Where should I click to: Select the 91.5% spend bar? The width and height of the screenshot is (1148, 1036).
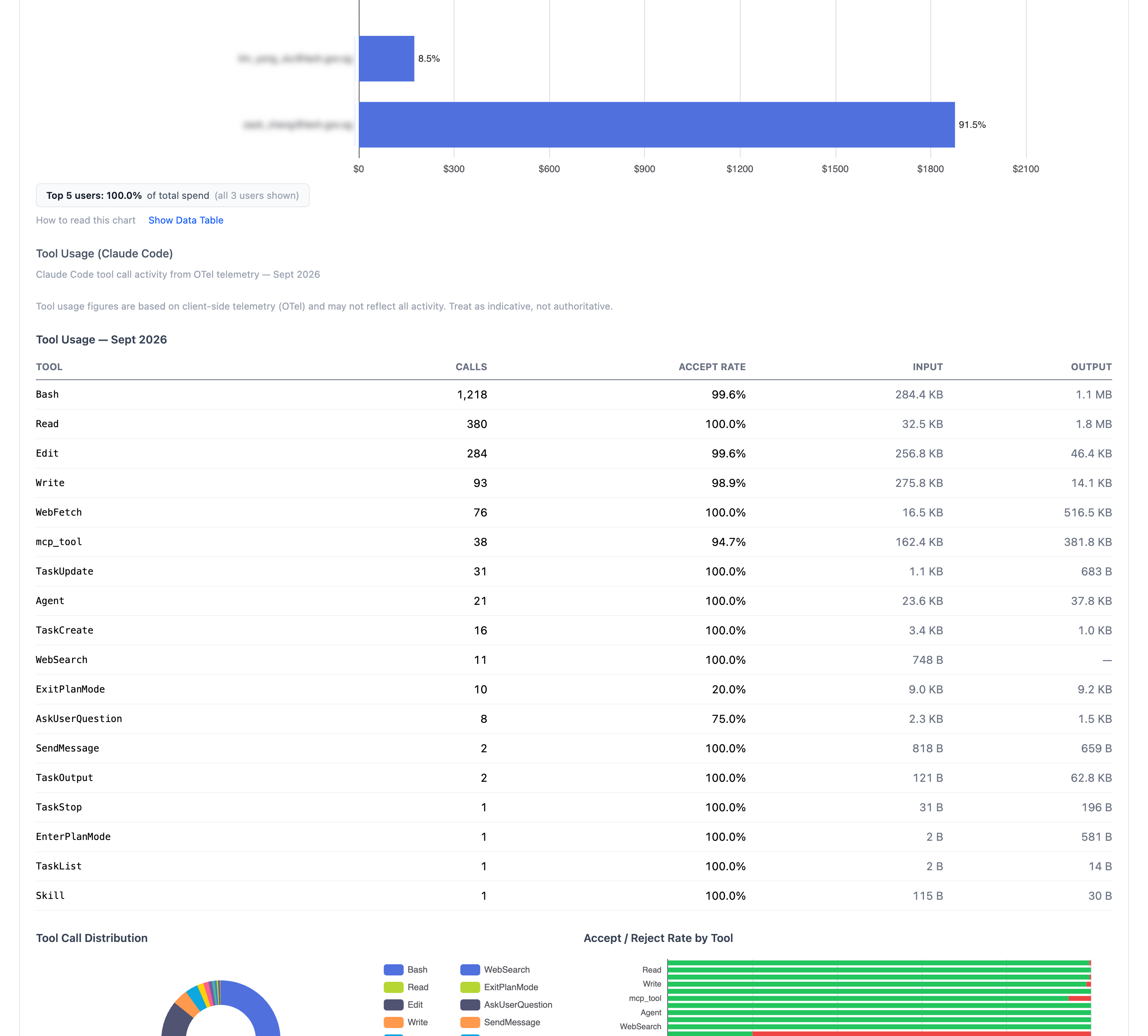657,125
